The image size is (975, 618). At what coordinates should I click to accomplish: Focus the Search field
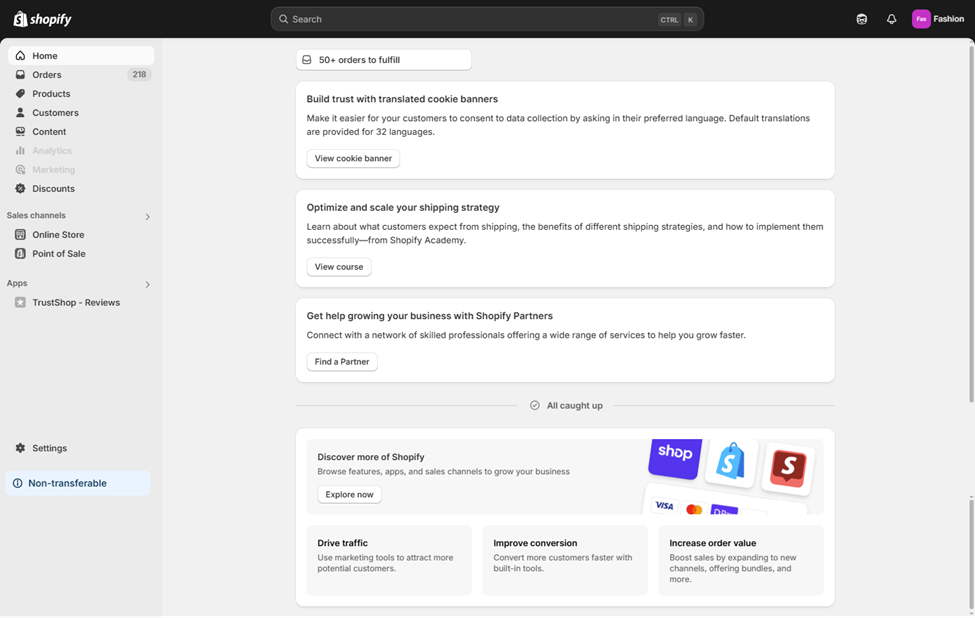click(487, 19)
